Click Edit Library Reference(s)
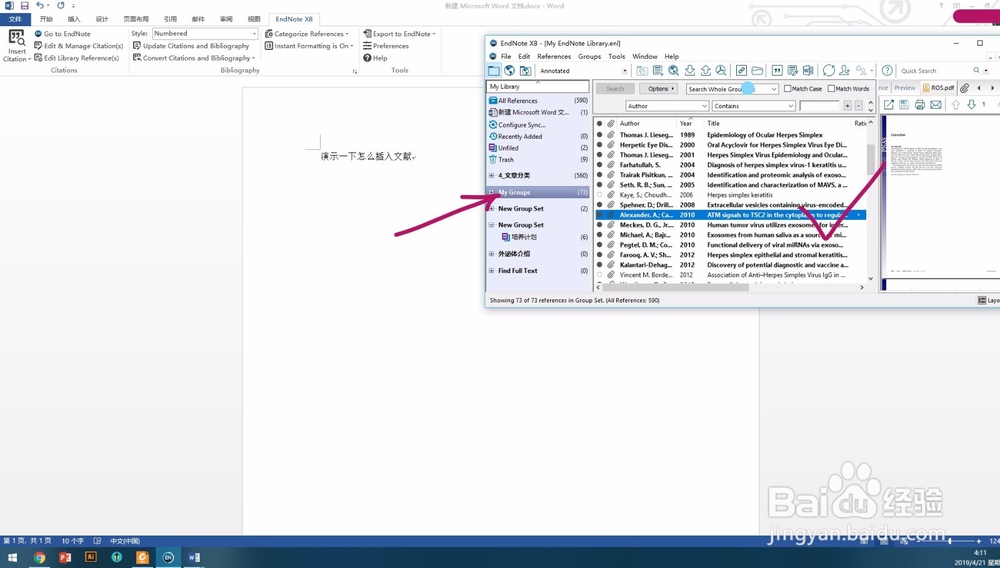 77,58
